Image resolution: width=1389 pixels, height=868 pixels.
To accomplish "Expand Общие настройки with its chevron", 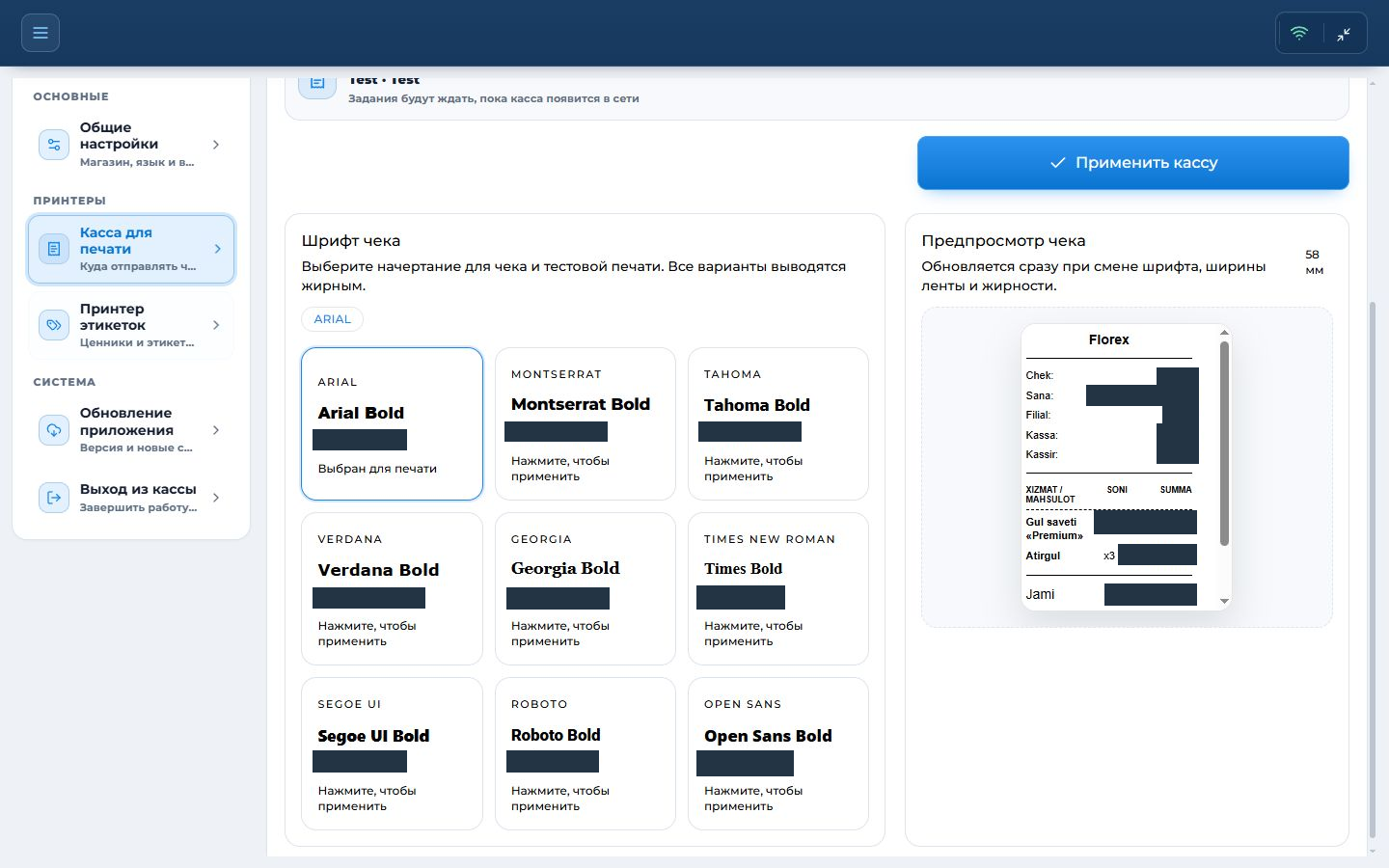I will point(216,145).
